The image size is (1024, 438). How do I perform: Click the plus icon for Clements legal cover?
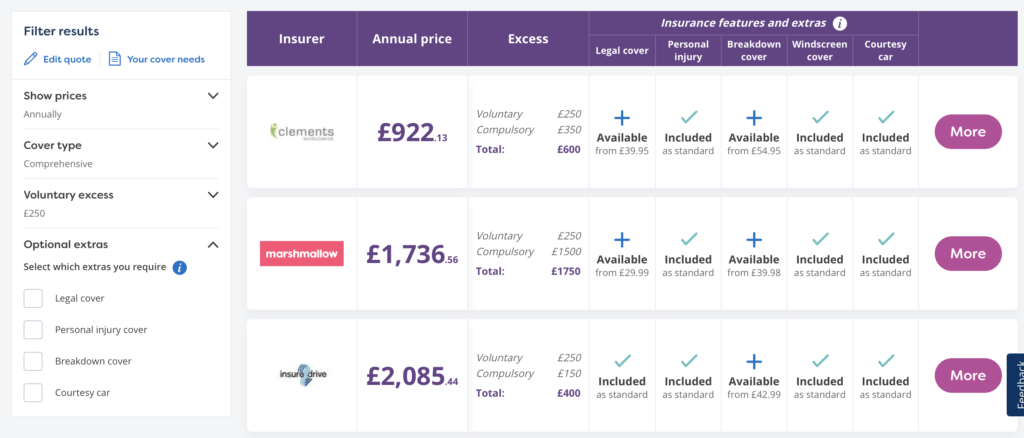coord(622,118)
